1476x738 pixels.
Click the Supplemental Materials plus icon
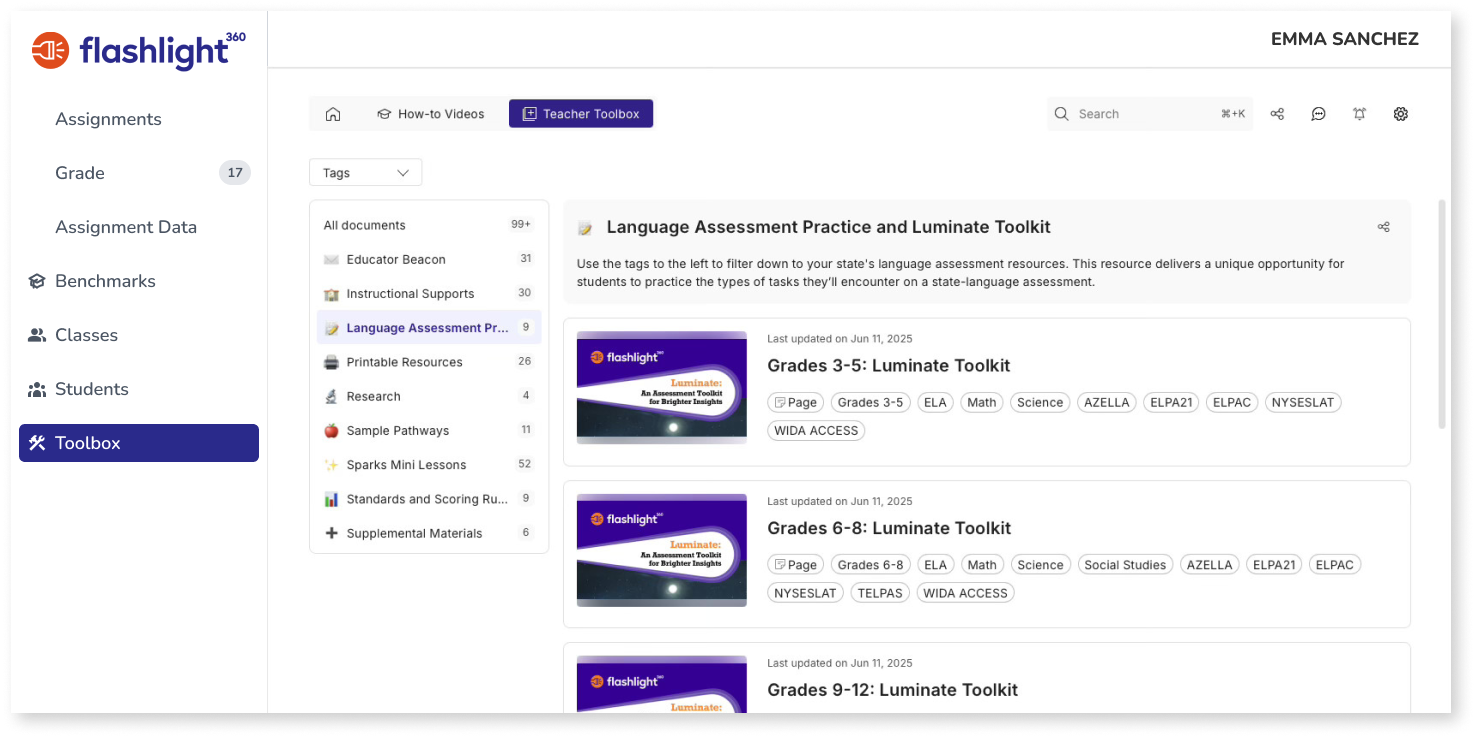pos(331,533)
